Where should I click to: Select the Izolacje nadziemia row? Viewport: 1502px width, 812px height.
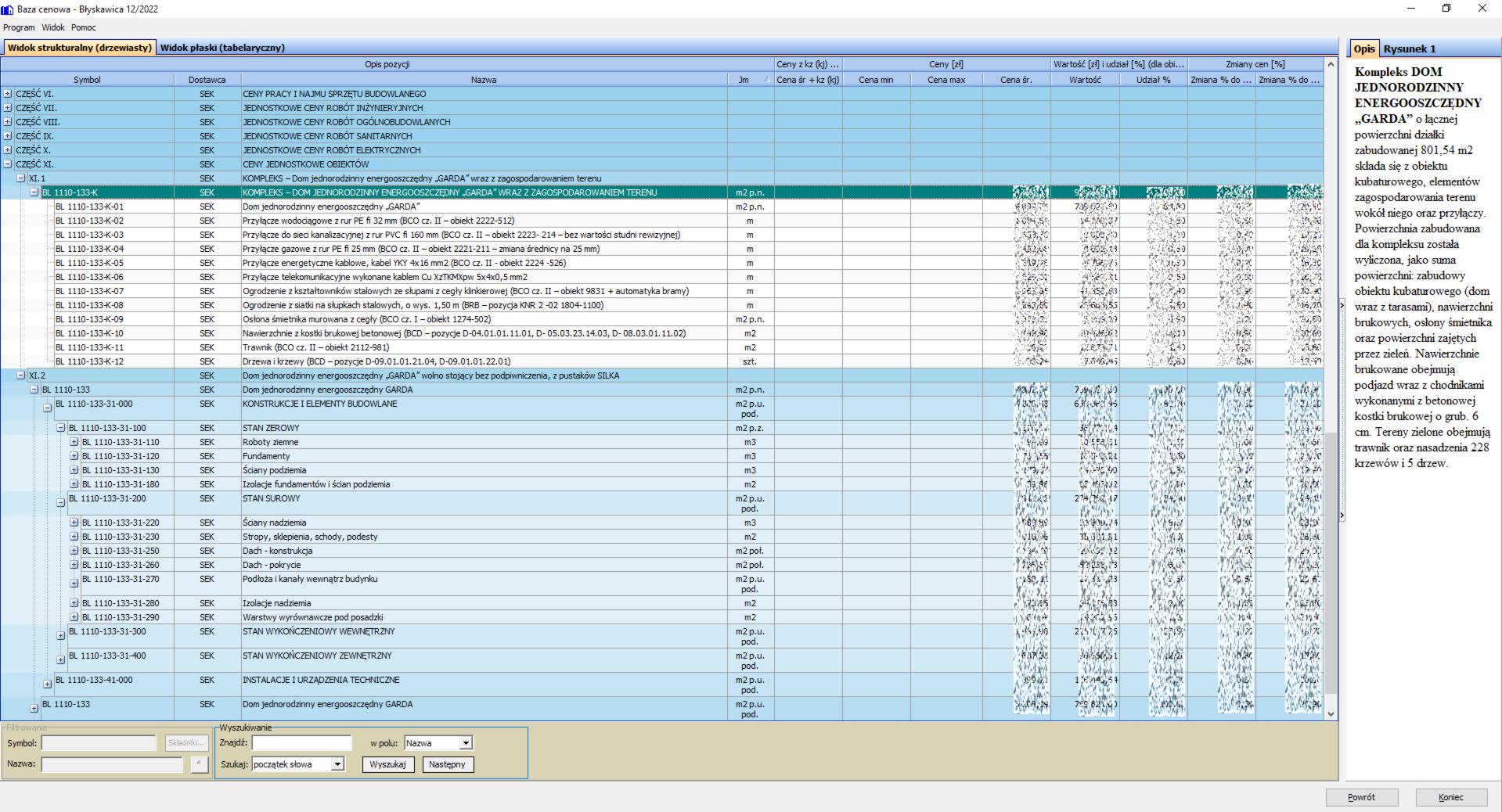click(661, 603)
